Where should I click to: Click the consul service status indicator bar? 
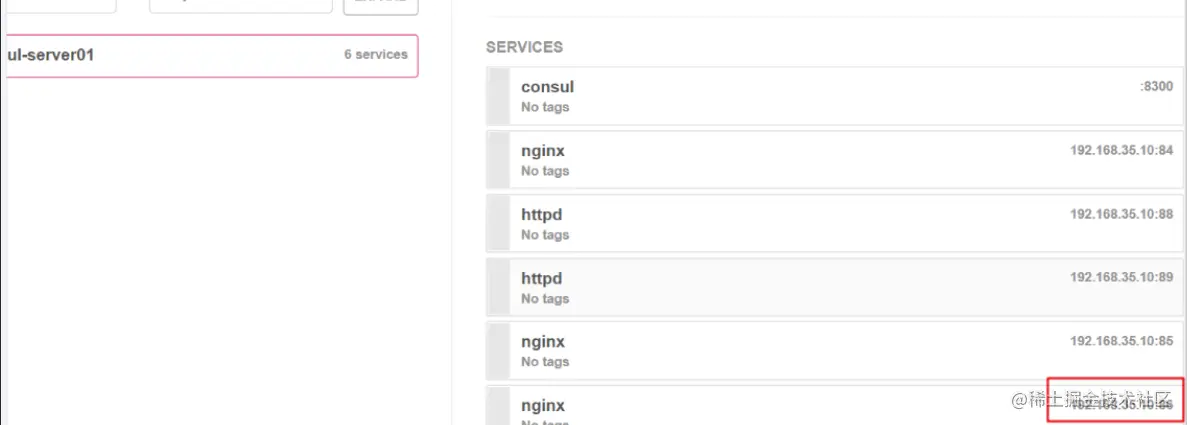click(498, 95)
